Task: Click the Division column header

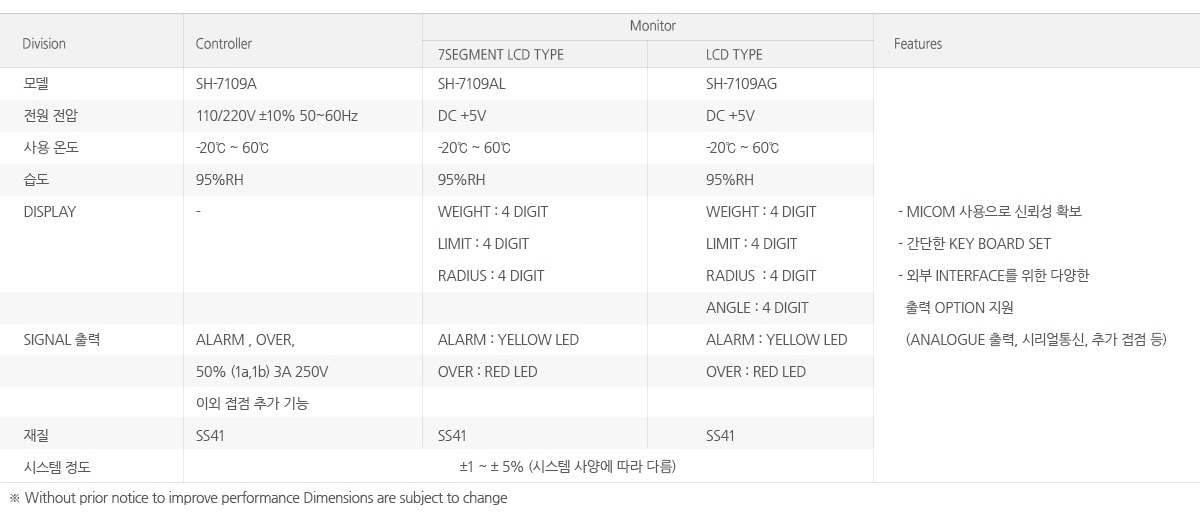Action: pos(44,44)
